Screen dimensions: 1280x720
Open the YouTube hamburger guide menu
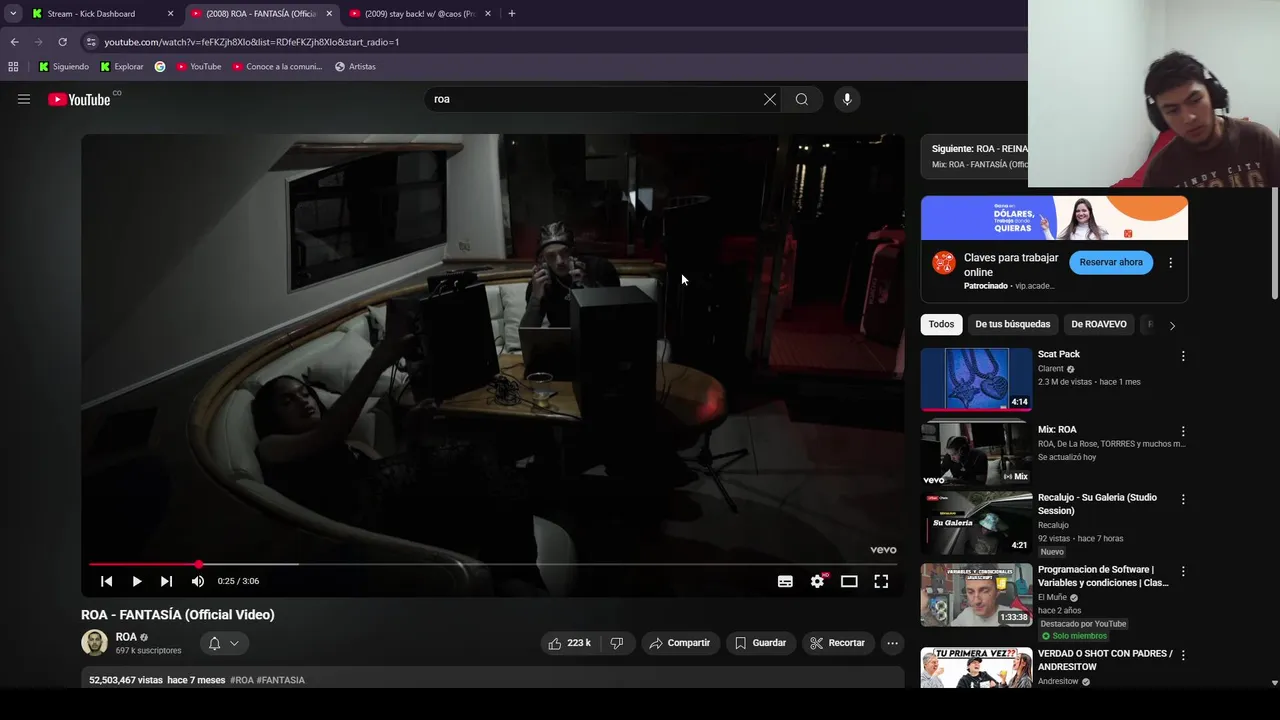click(24, 99)
